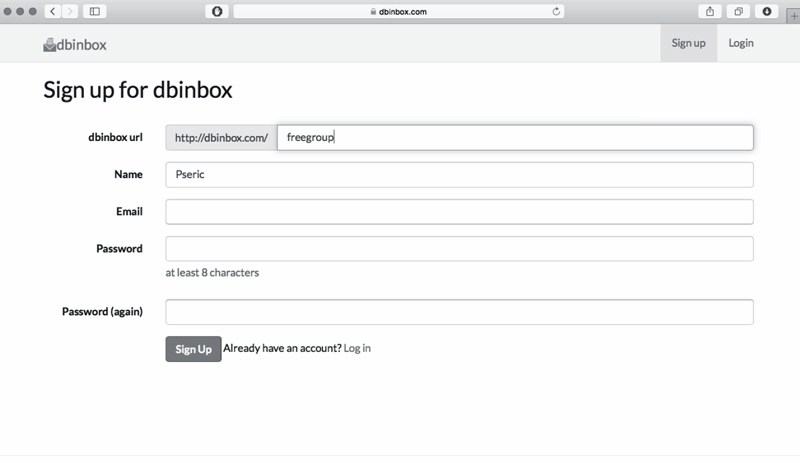The image size is (800, 463).
Task: Open the Sign up nav tab
Action: point(688,43)
